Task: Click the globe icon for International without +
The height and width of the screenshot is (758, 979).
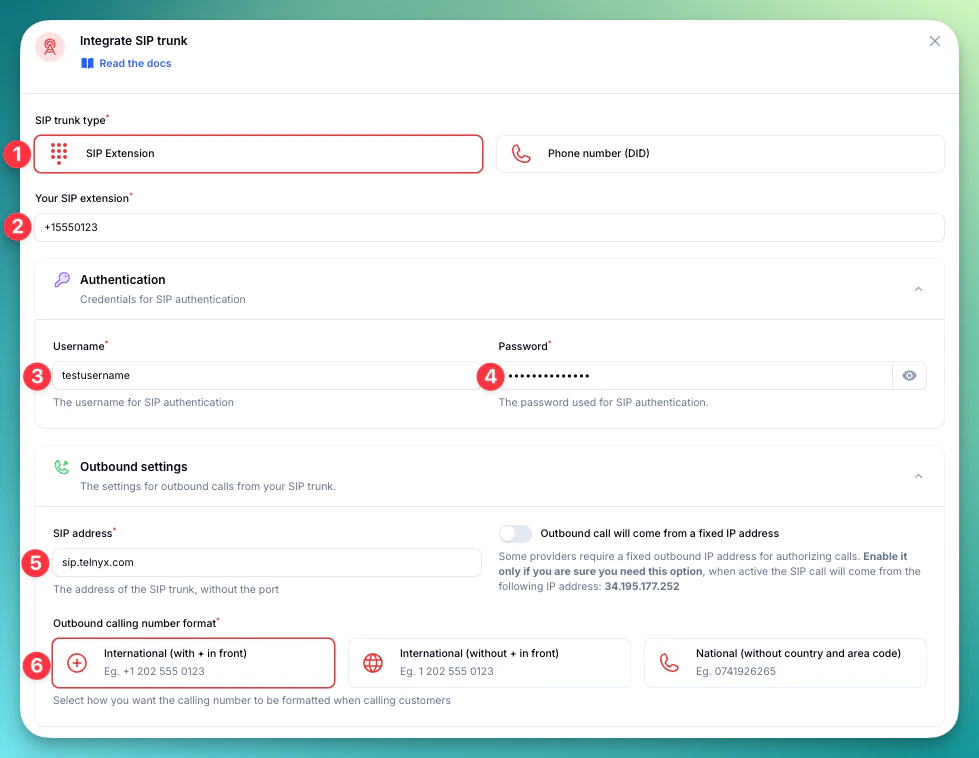Action: click(373, 663)
